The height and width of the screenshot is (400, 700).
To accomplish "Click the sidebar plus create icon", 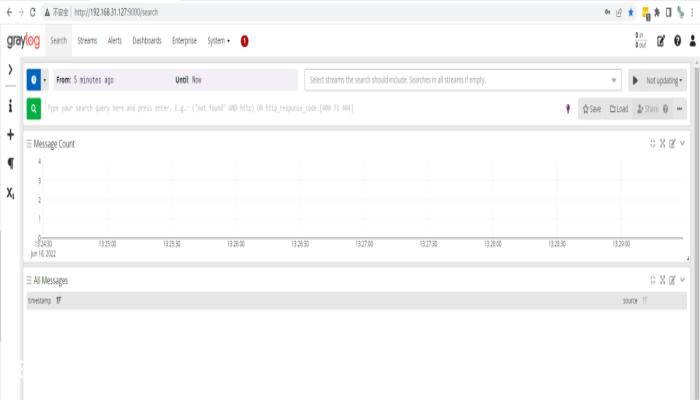I will [10, 134].
